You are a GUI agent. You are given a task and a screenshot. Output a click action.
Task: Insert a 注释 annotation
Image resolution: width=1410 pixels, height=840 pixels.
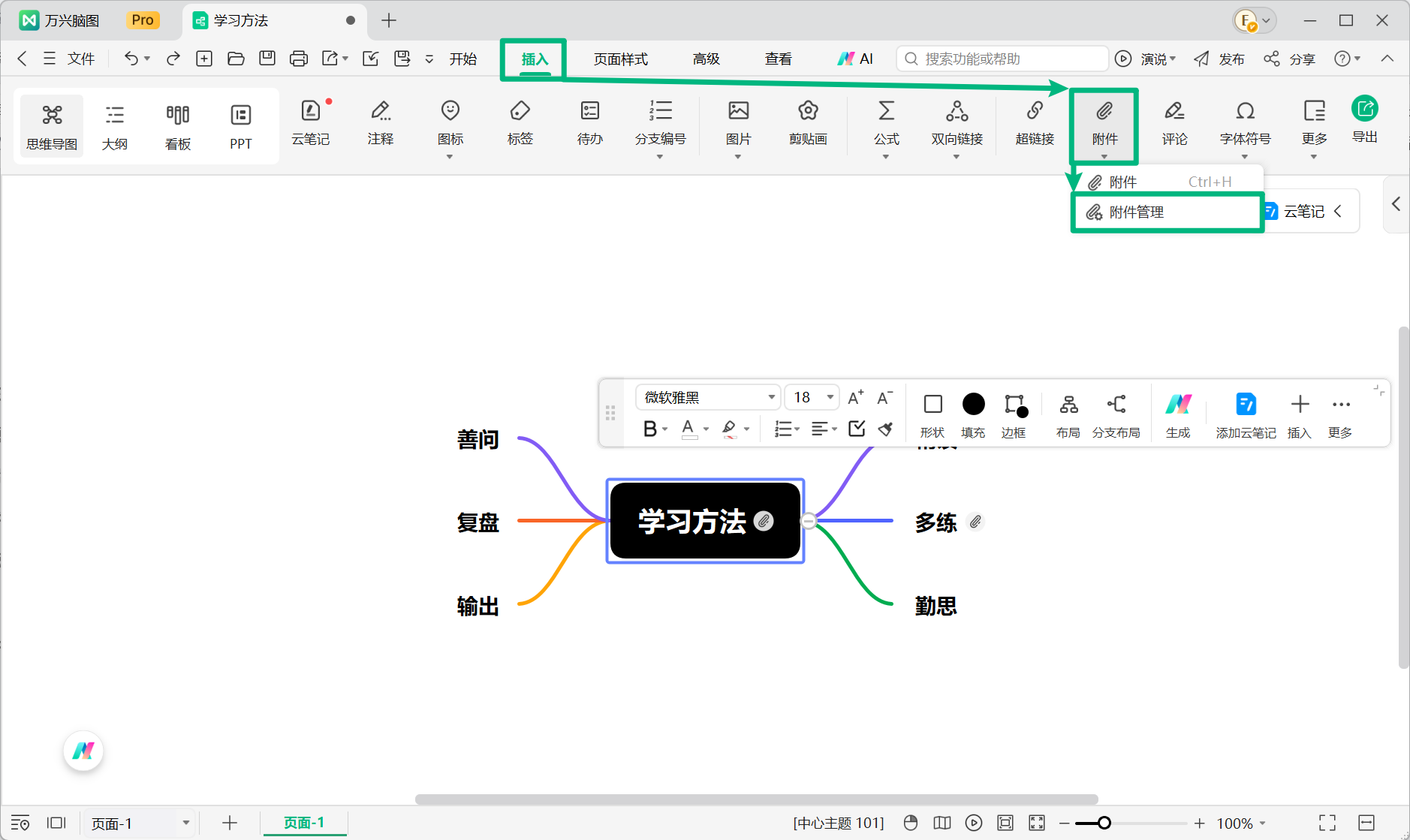pyautogui.click(x=381, y=123)
